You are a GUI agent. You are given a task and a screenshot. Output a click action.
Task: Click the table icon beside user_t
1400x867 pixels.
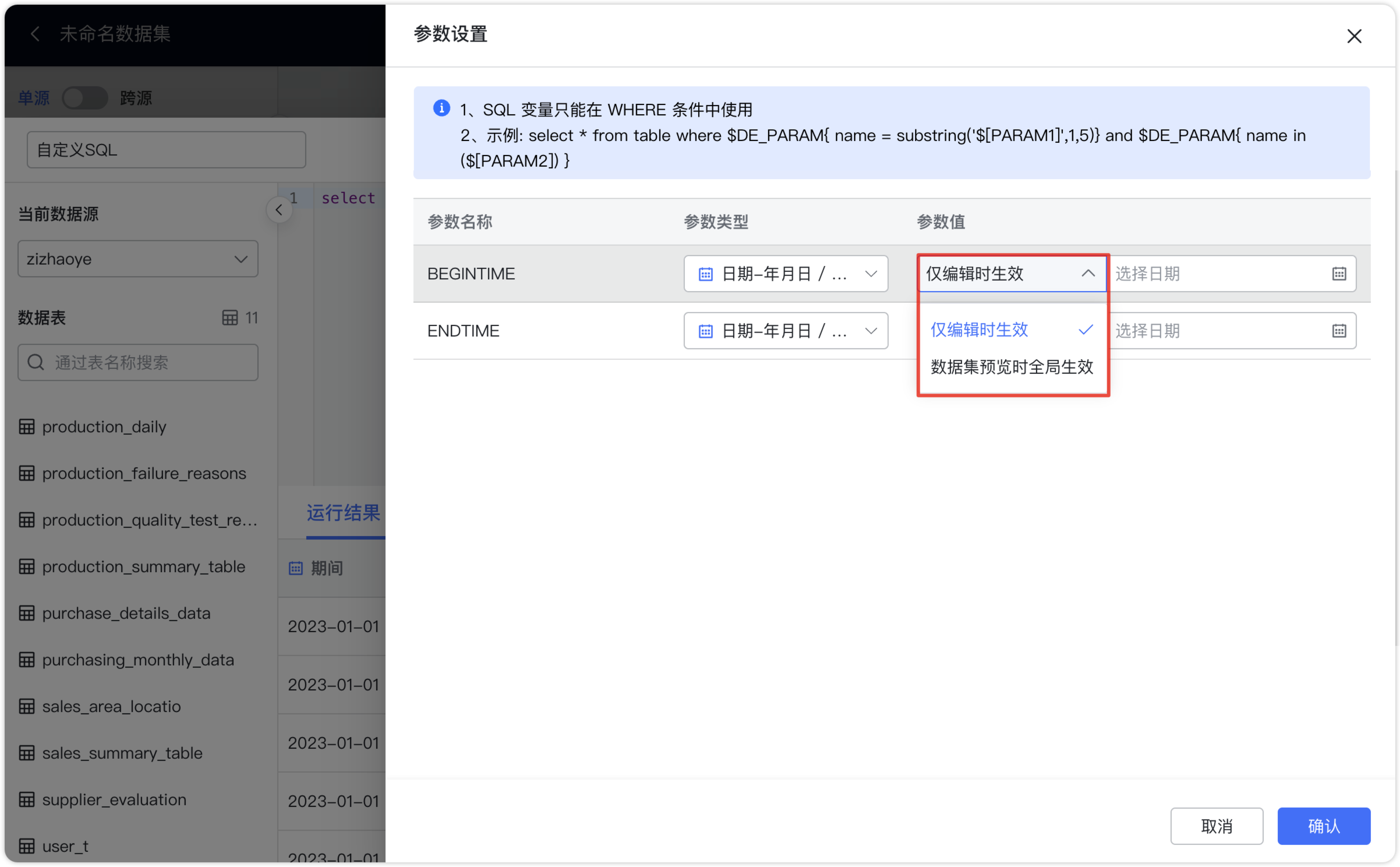[27, 846]
